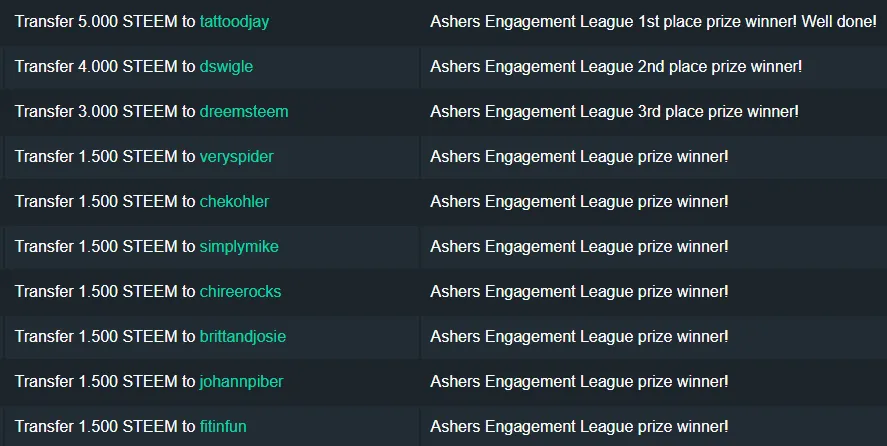The height and width of the screenshot is (446, 887).
Task: Visit the veryspider account link
Action: point(236,156)
